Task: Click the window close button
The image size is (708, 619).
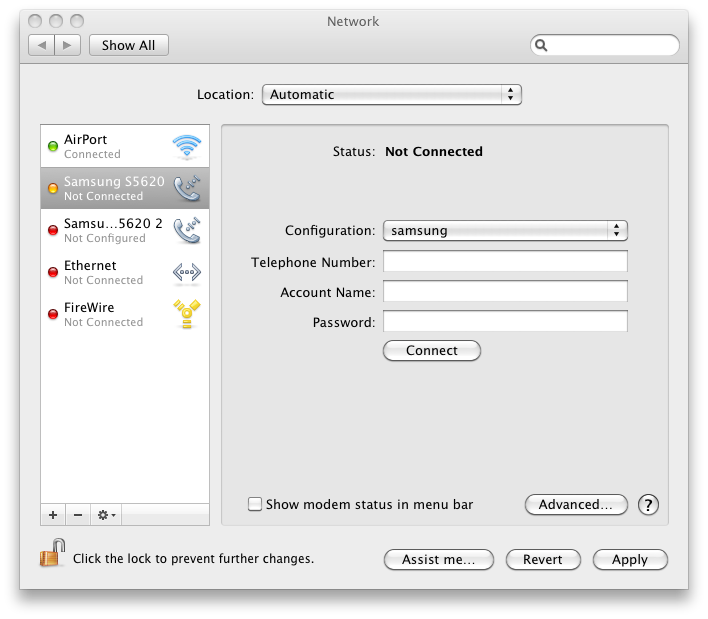Action: pos(35,21)
